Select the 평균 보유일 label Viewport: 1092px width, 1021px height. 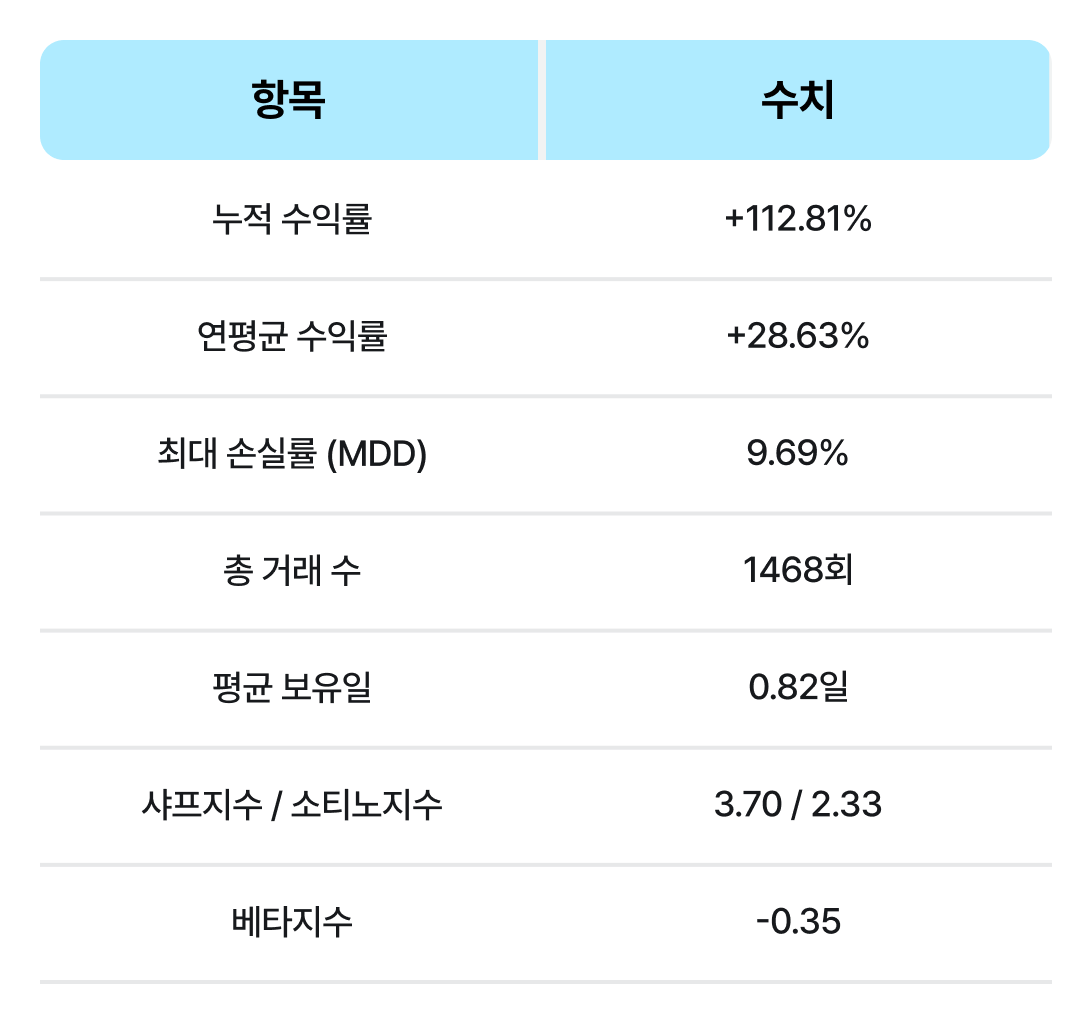point(292,687)
